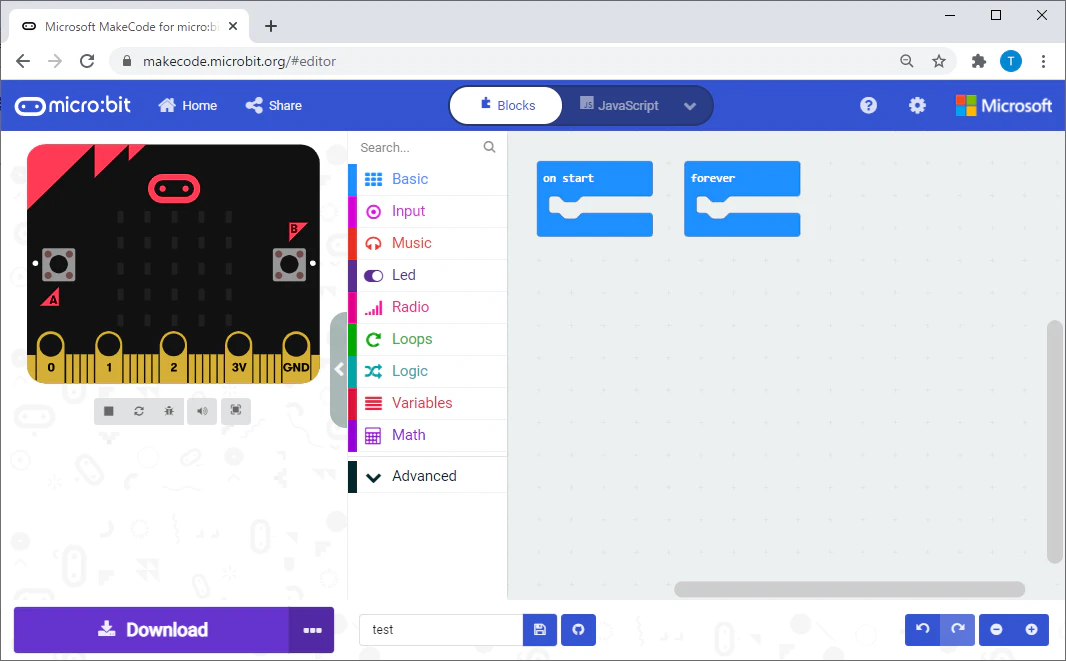Click the project name field 'test'

coord(441,630)
